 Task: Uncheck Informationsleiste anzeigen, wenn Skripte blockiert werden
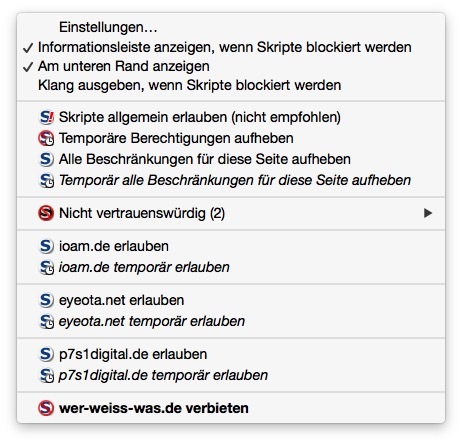(231, 47)
